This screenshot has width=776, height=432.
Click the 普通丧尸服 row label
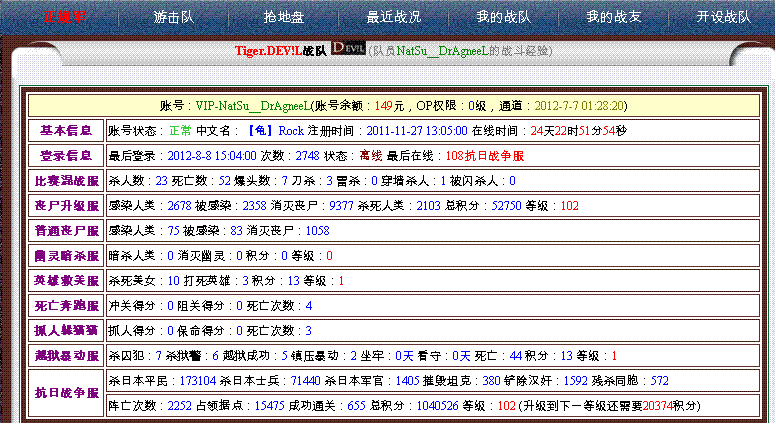(x=66, y=230)
